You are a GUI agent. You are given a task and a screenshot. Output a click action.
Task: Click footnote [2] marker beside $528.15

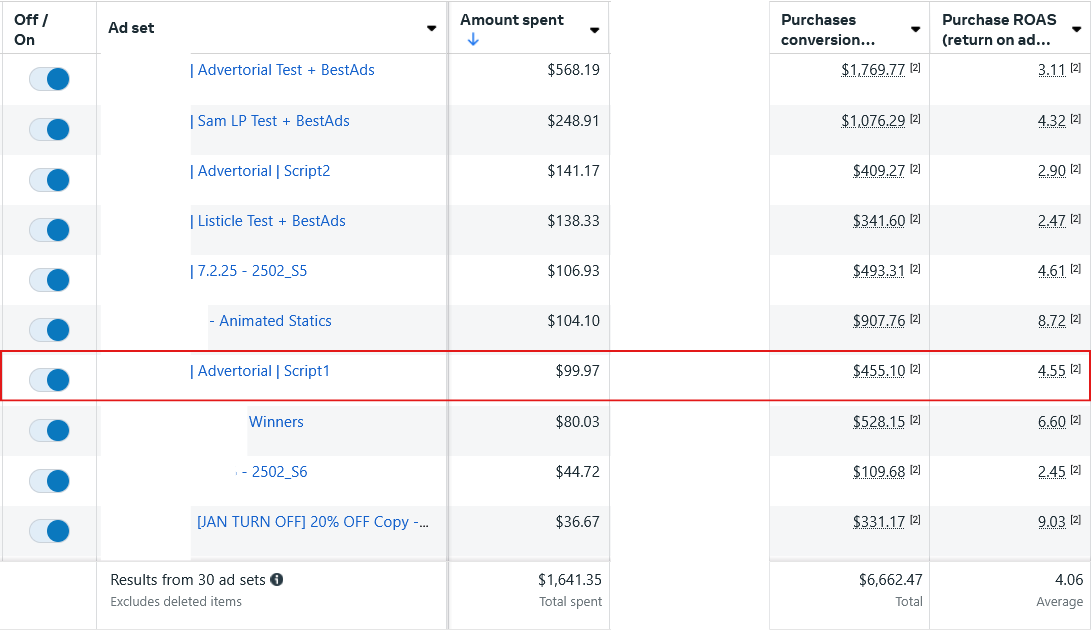pos(915,420)
